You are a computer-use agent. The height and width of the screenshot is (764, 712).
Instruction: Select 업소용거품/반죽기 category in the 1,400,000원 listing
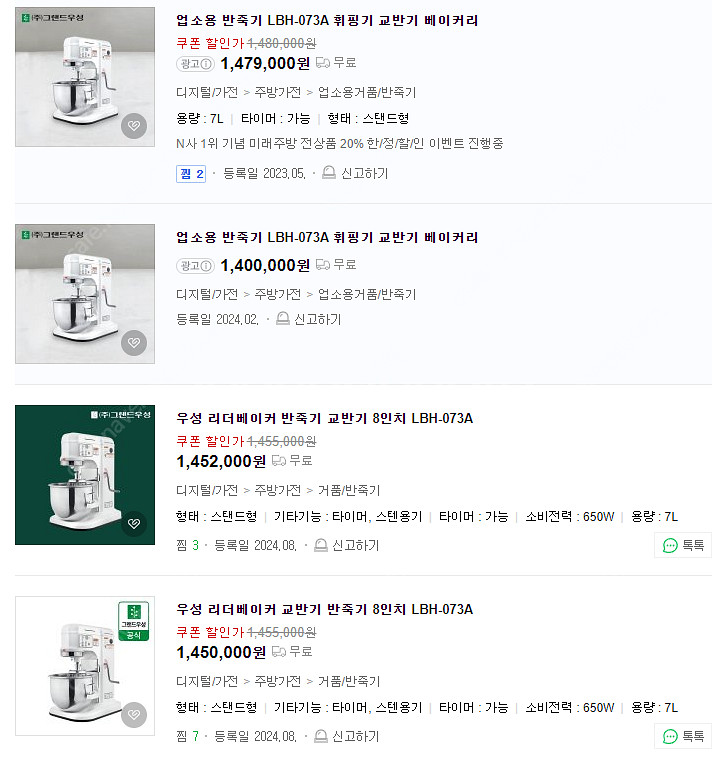pyautogui.click(x=366, y=294)
